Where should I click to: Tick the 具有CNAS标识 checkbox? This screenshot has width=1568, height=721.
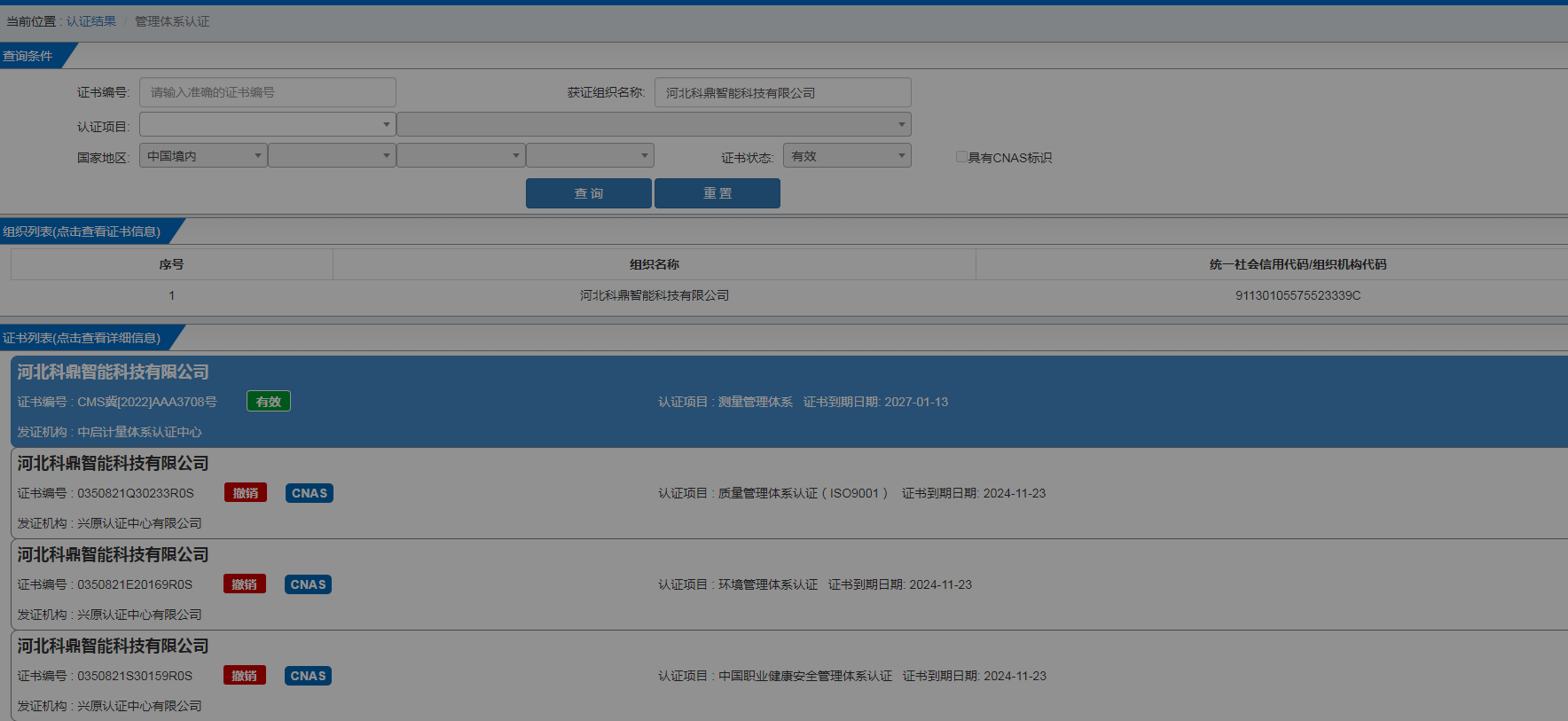[x=961, y=157]
